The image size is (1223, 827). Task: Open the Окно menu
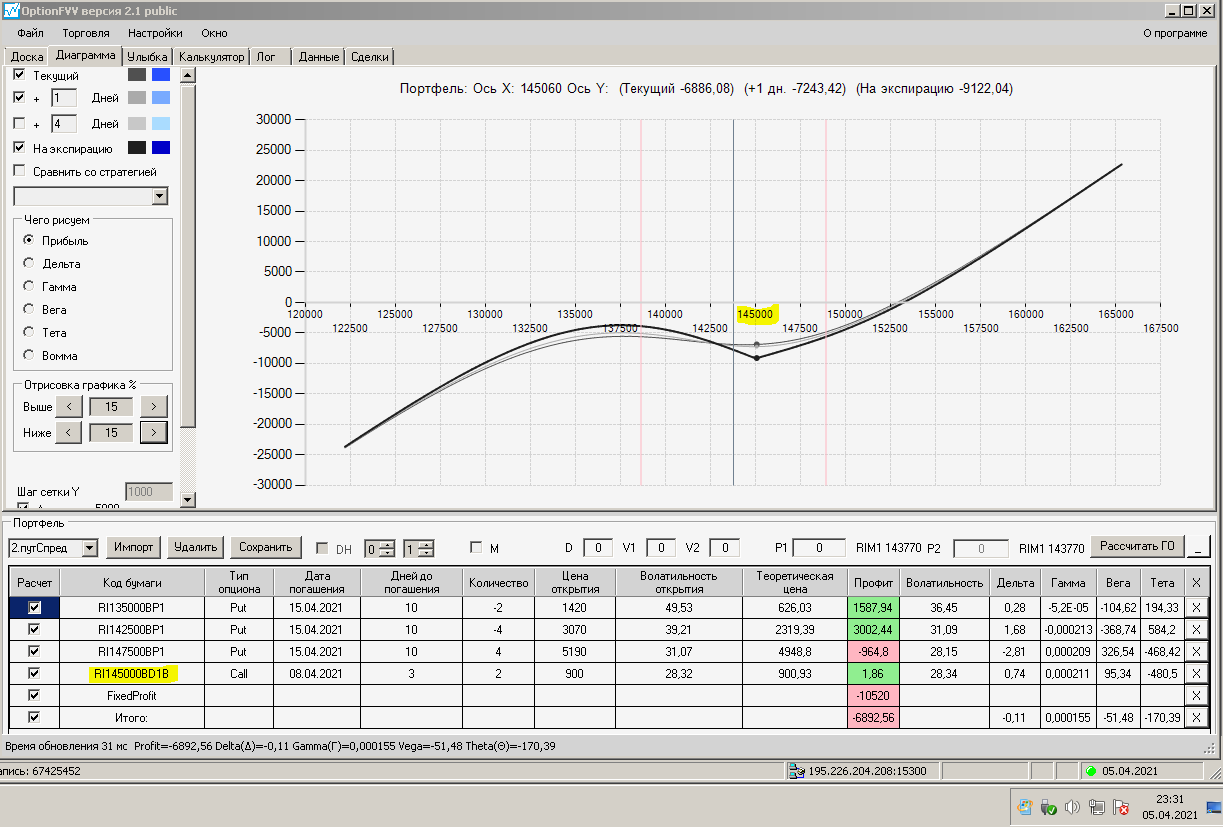pyautogui.click(x=214, y=33)
